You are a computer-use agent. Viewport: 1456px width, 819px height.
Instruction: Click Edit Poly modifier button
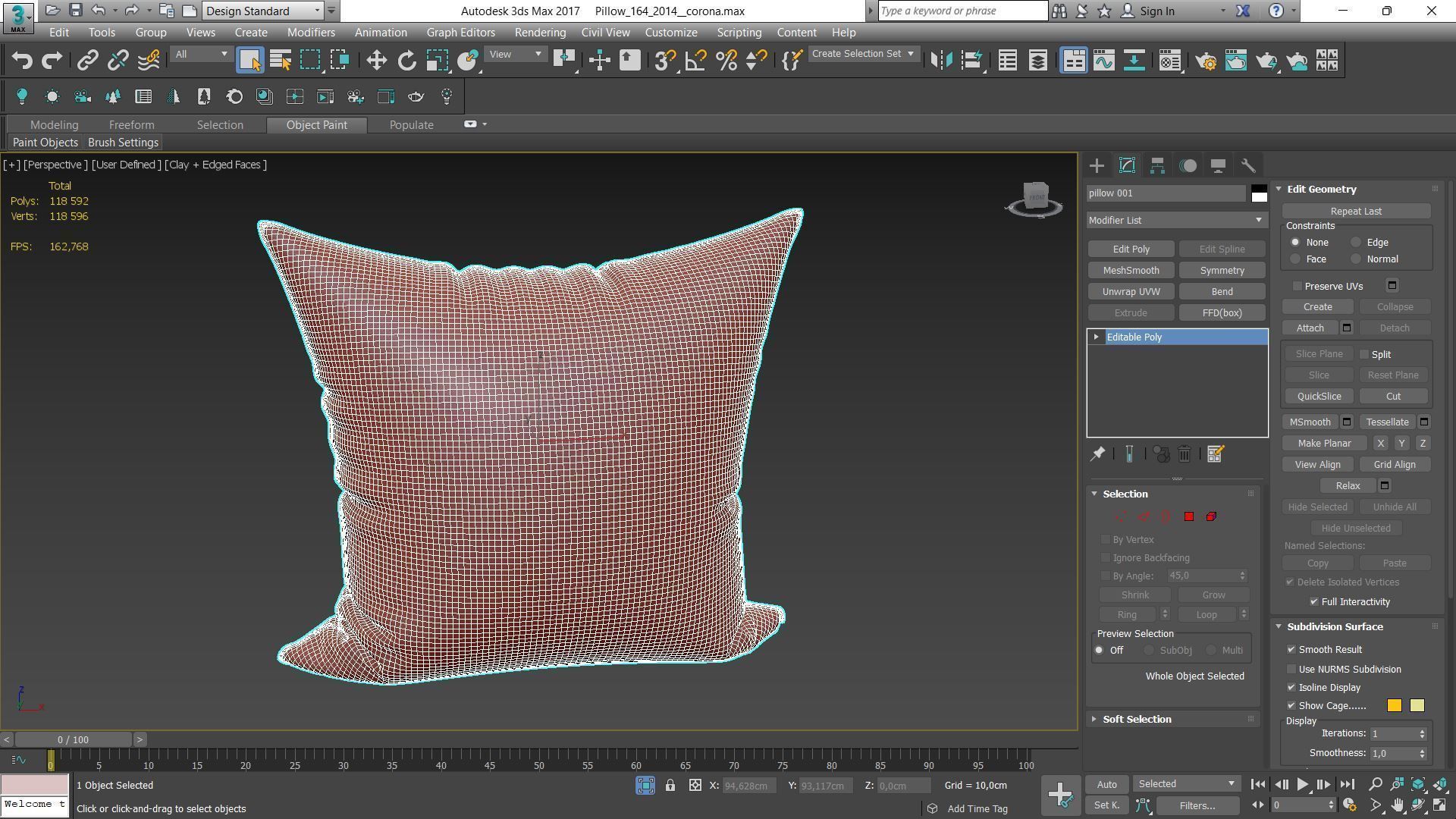[1131, 249]
